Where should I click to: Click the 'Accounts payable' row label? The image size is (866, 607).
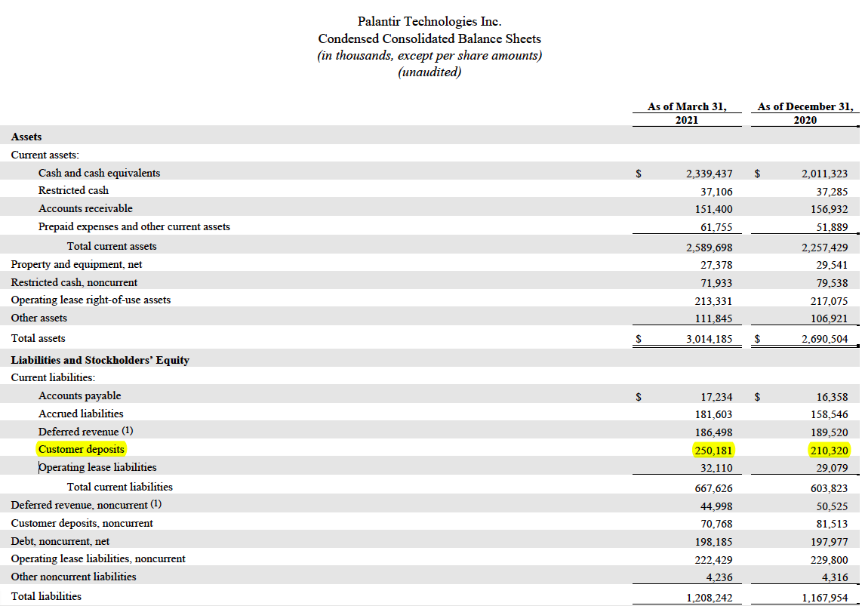point(80,396)
